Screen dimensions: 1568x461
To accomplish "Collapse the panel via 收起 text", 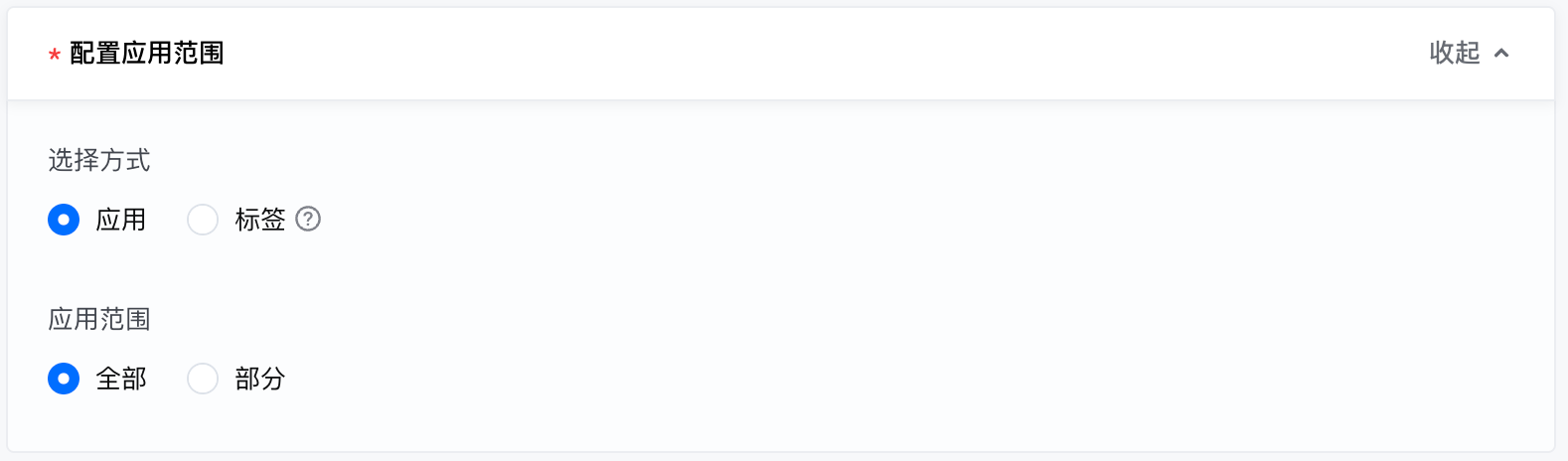I will point(1454,53).
